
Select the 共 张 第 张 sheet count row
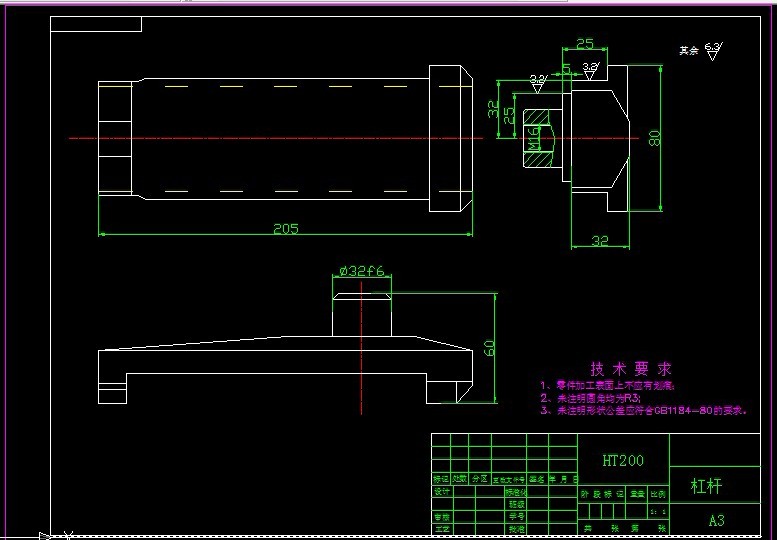click(x=623, y=529)
